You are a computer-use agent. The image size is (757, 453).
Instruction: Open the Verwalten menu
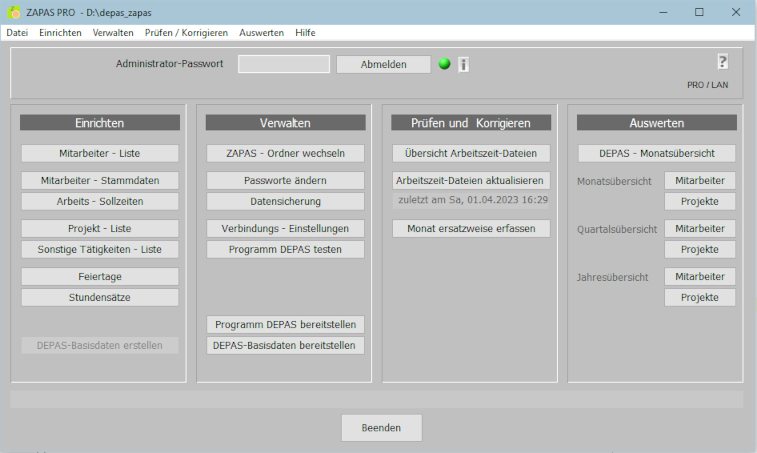pos(113,33)
